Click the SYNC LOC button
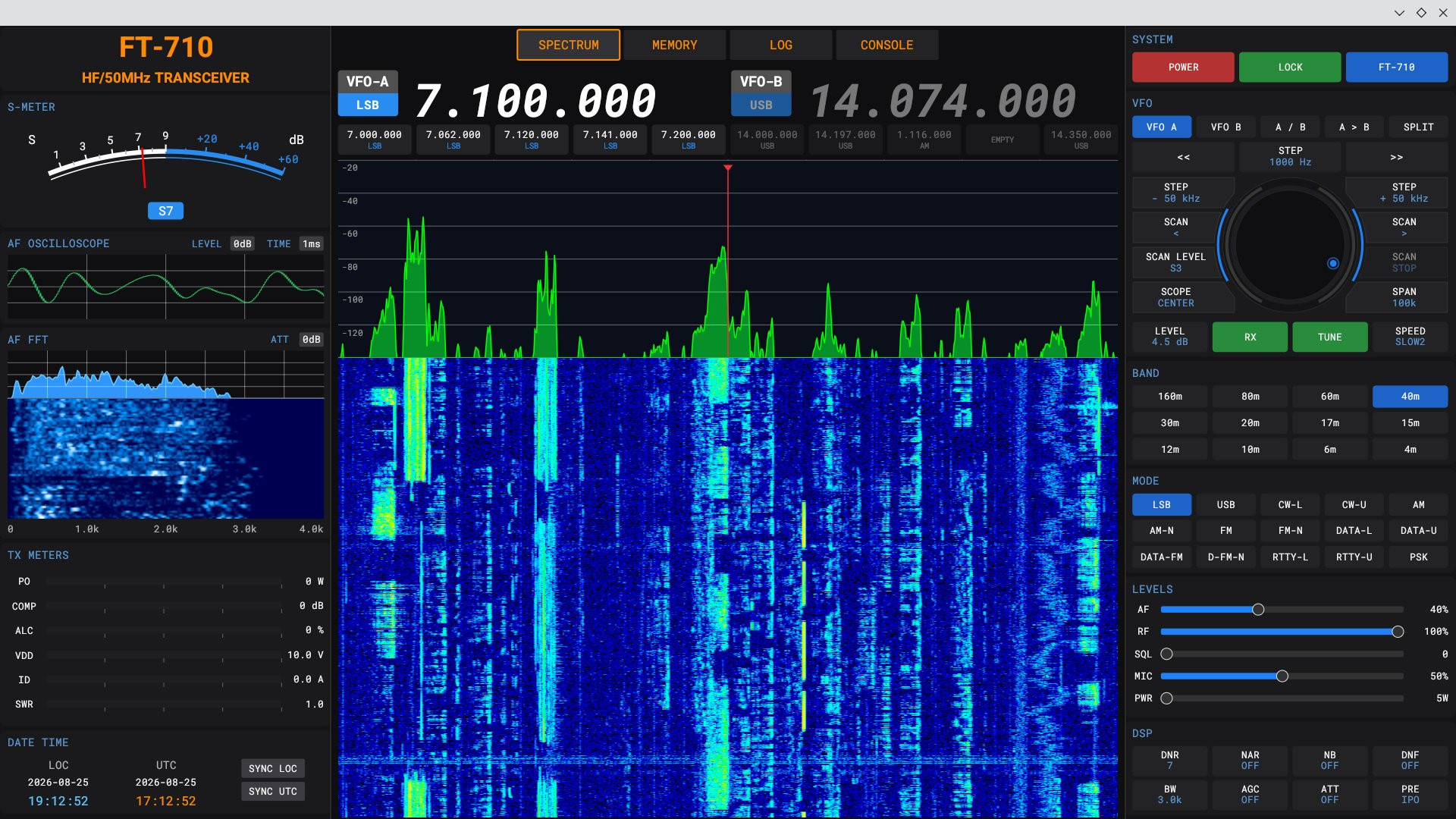1456x819 pixels. tap(273, 769)
